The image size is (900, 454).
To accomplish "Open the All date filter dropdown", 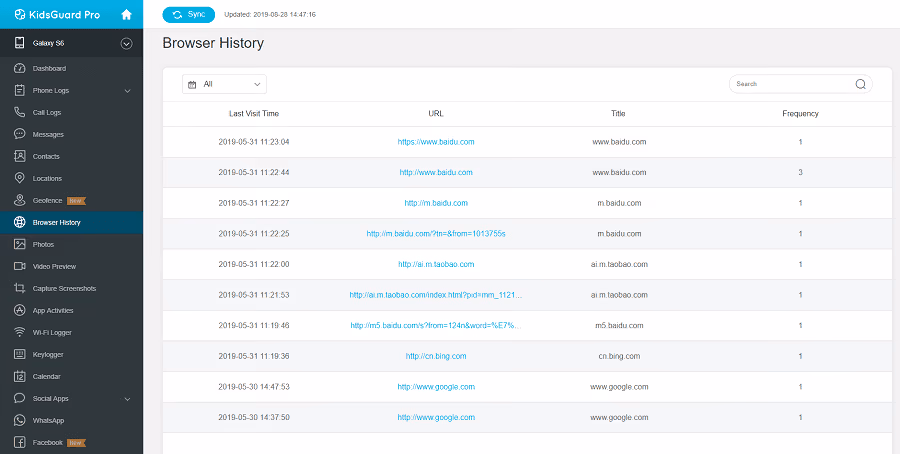I will click(x=224, y=84).
